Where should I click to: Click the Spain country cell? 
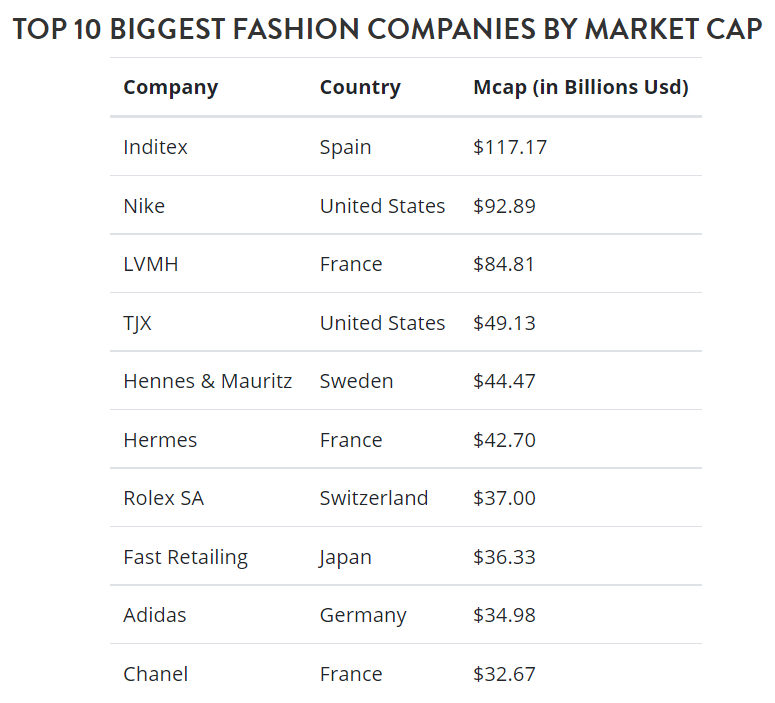tap(345, 147)
